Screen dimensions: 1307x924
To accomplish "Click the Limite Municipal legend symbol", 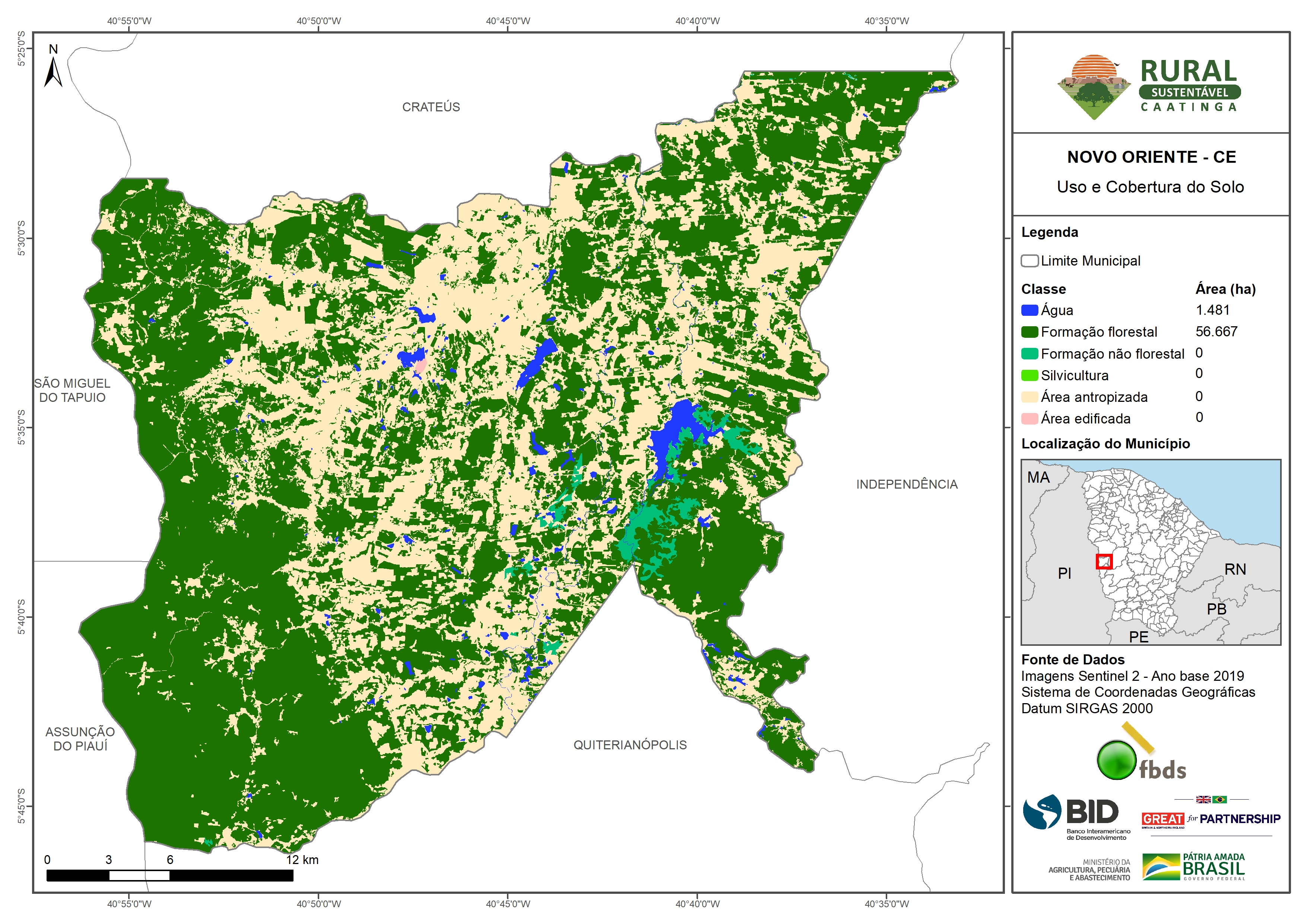I will click(x=1029, y=261).
